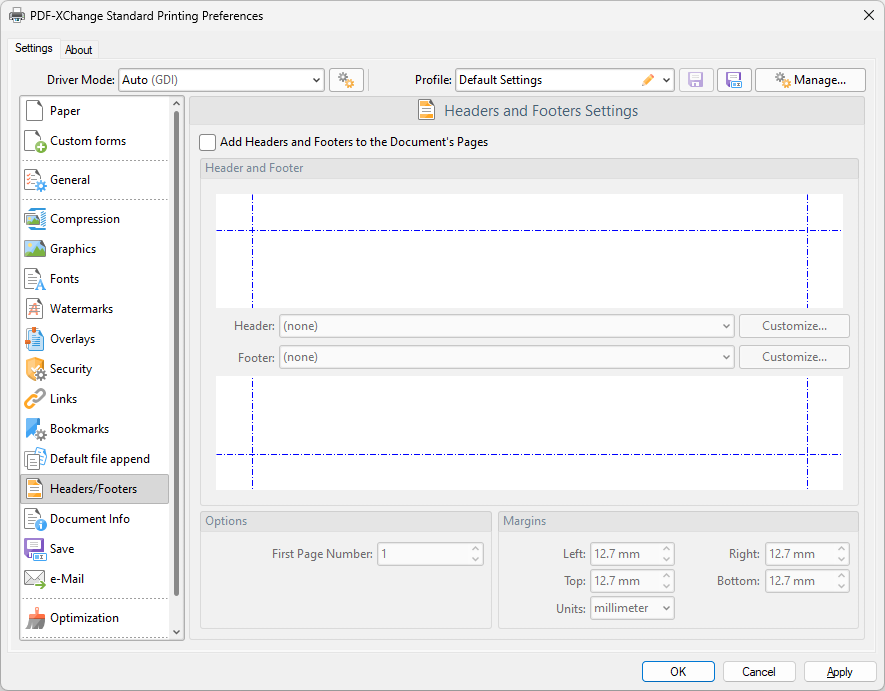Click Customize... button for Footer

pos(794,357)
